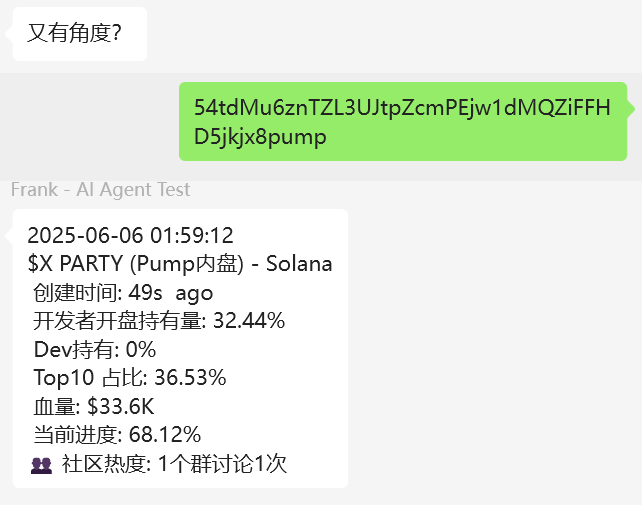The image size is (642, 505).
Task: Click the word Solana in the token message
Action: pos(299,263)
